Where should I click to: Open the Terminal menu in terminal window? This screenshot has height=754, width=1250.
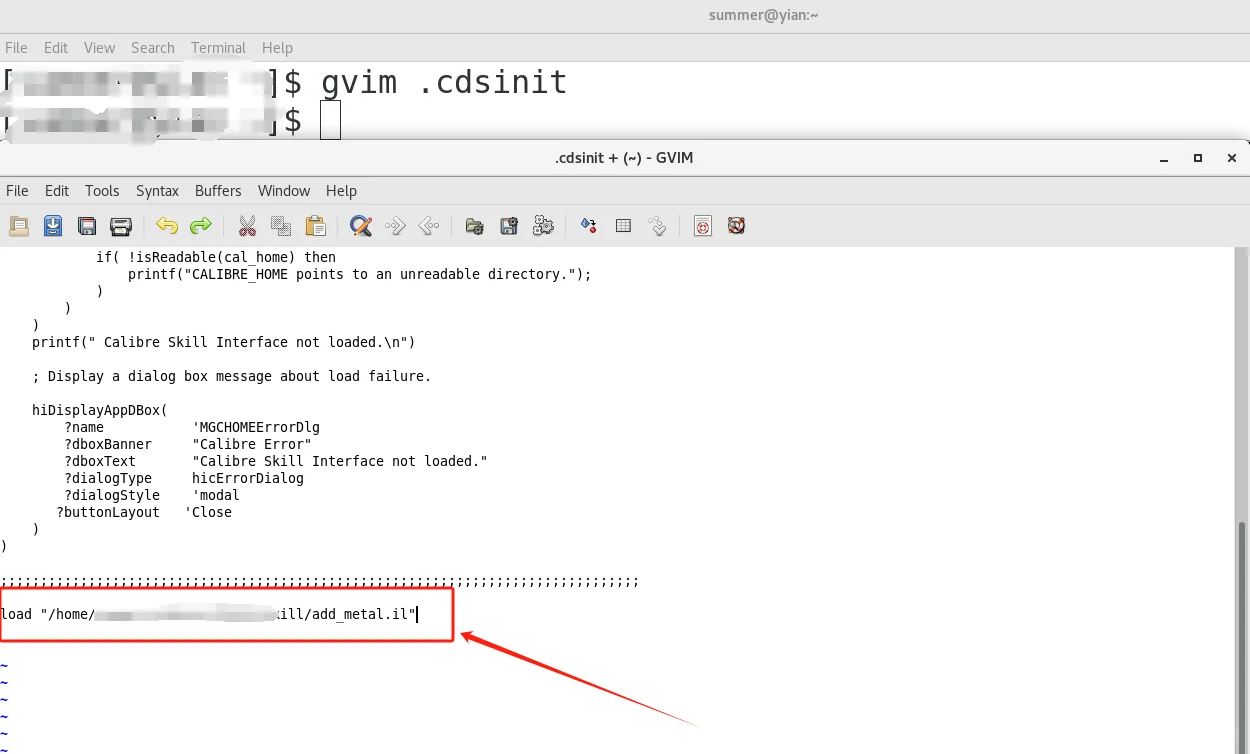pos(218,47)
